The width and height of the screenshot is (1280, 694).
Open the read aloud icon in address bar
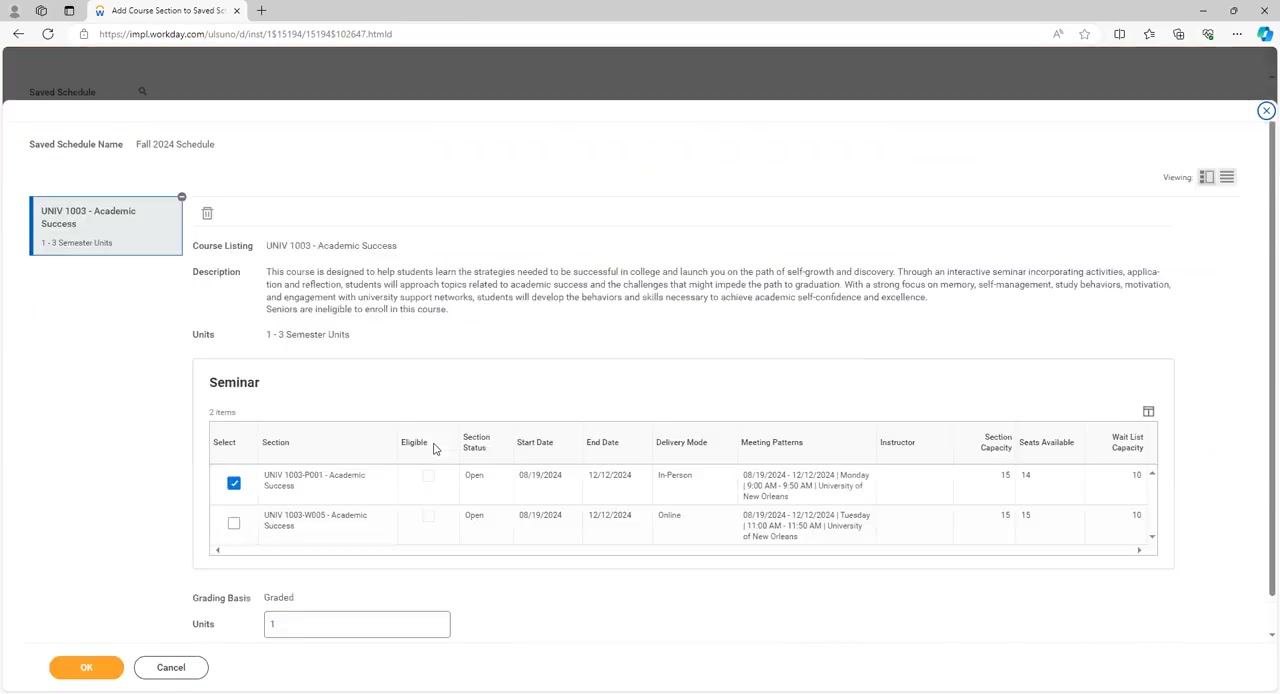(1058, 34)
